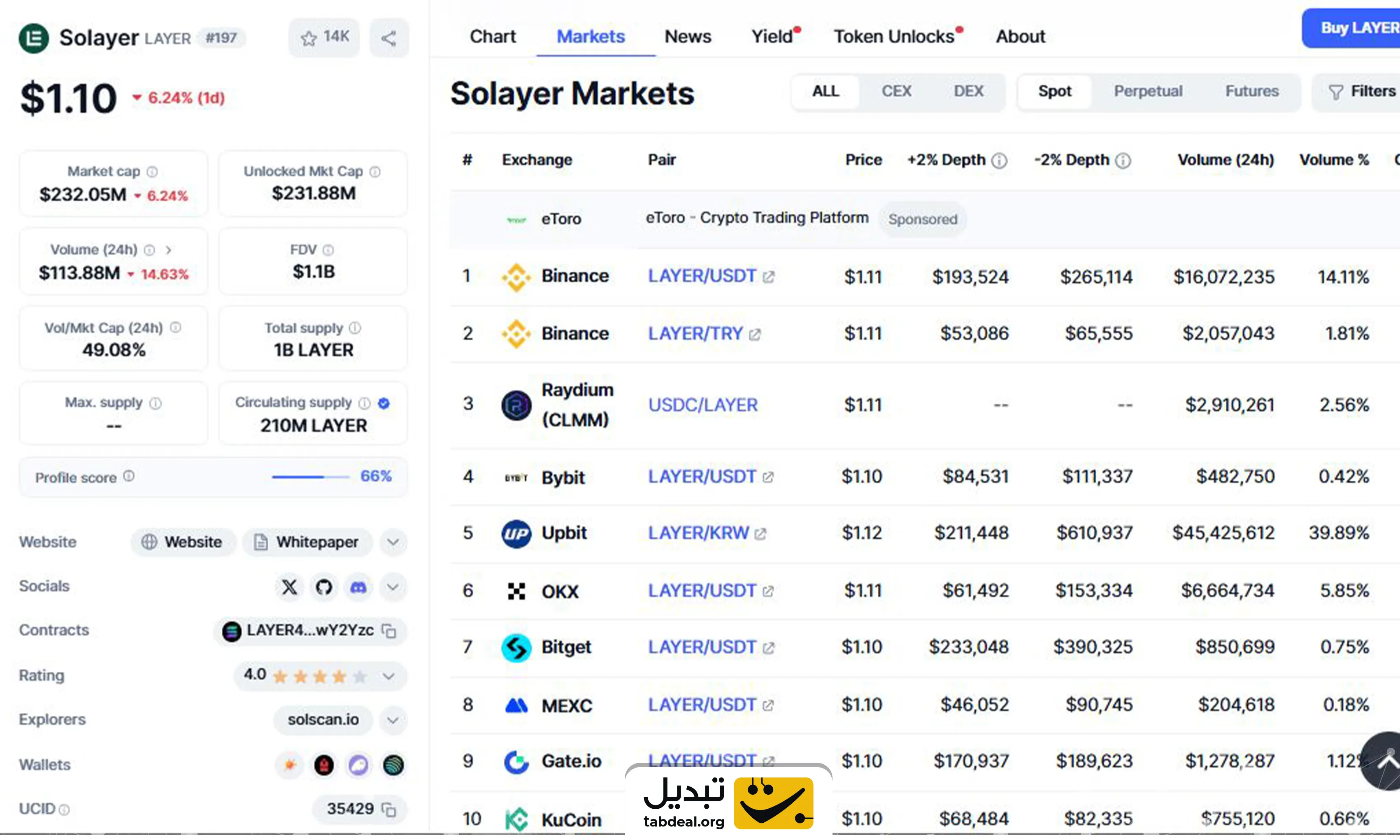Expand the Explorers dropdown chevron
Screen dimensions: 1400x840
(393, 721)
